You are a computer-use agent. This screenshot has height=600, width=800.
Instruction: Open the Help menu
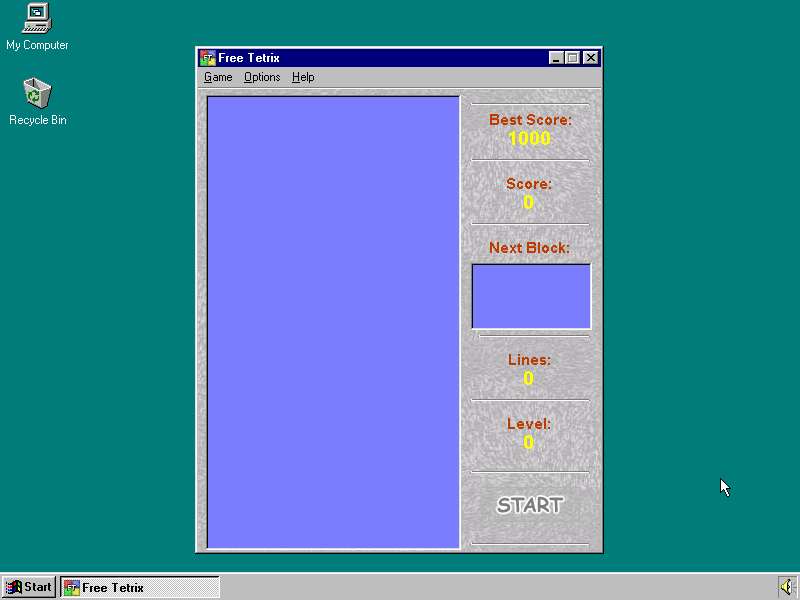point(303,77)
